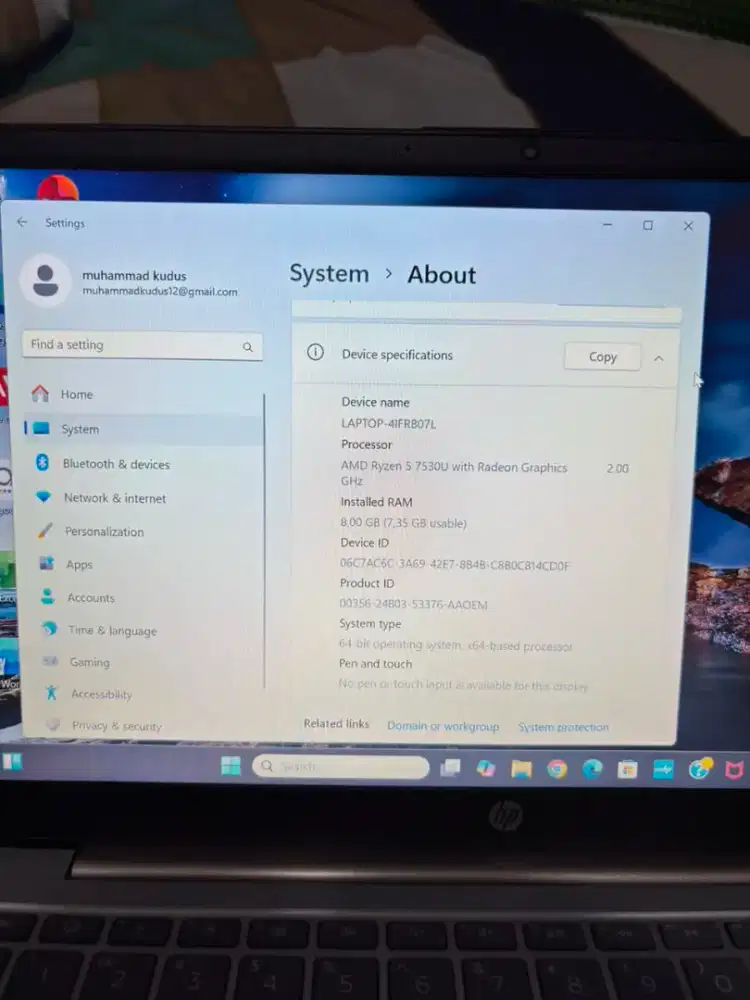Click the Gaming controller icon in sidebar

(50, 661)
